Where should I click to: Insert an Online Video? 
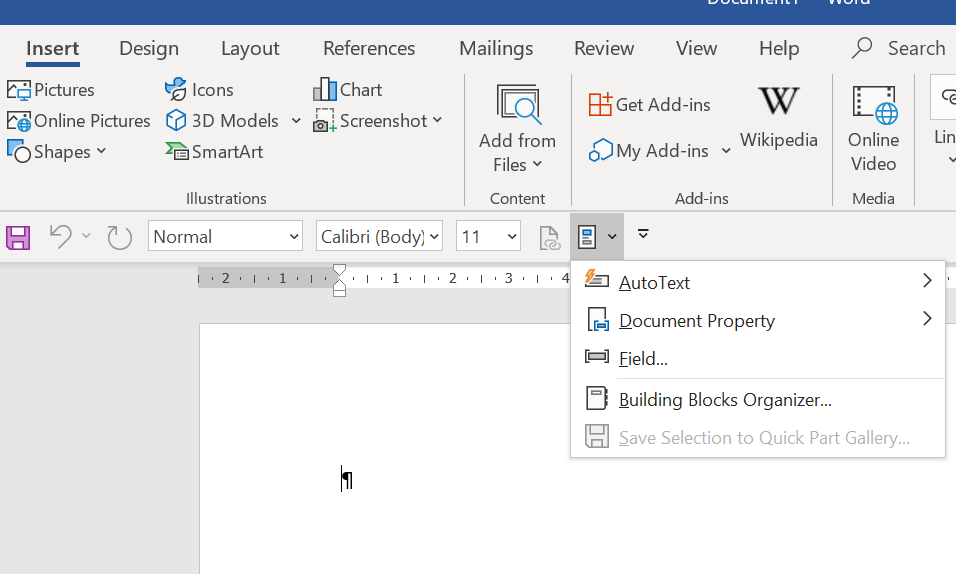click(873, 129)
